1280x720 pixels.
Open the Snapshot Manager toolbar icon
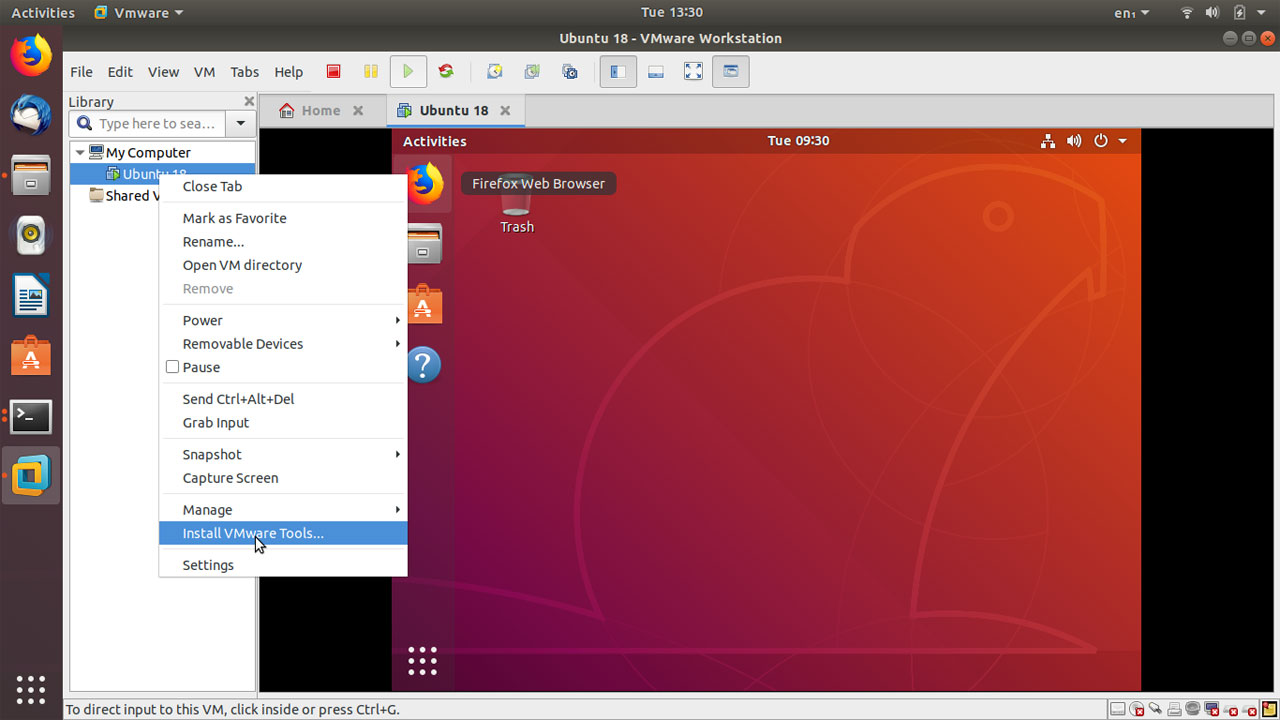pos(569,71)
